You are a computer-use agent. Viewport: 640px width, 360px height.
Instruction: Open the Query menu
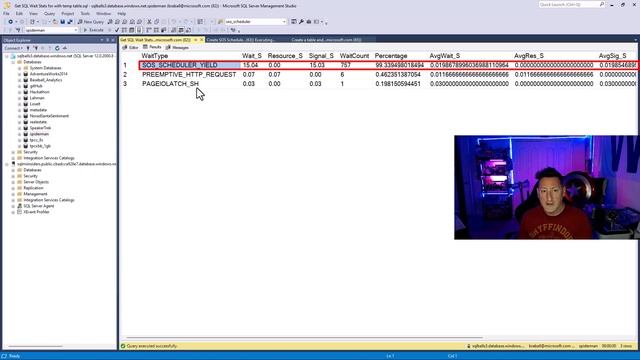49,13
